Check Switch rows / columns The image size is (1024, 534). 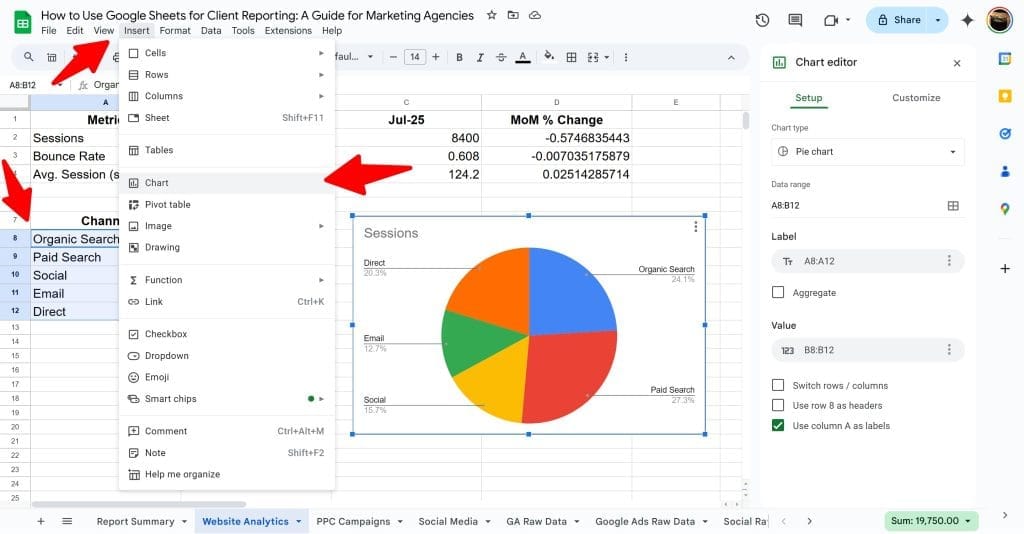778,385
